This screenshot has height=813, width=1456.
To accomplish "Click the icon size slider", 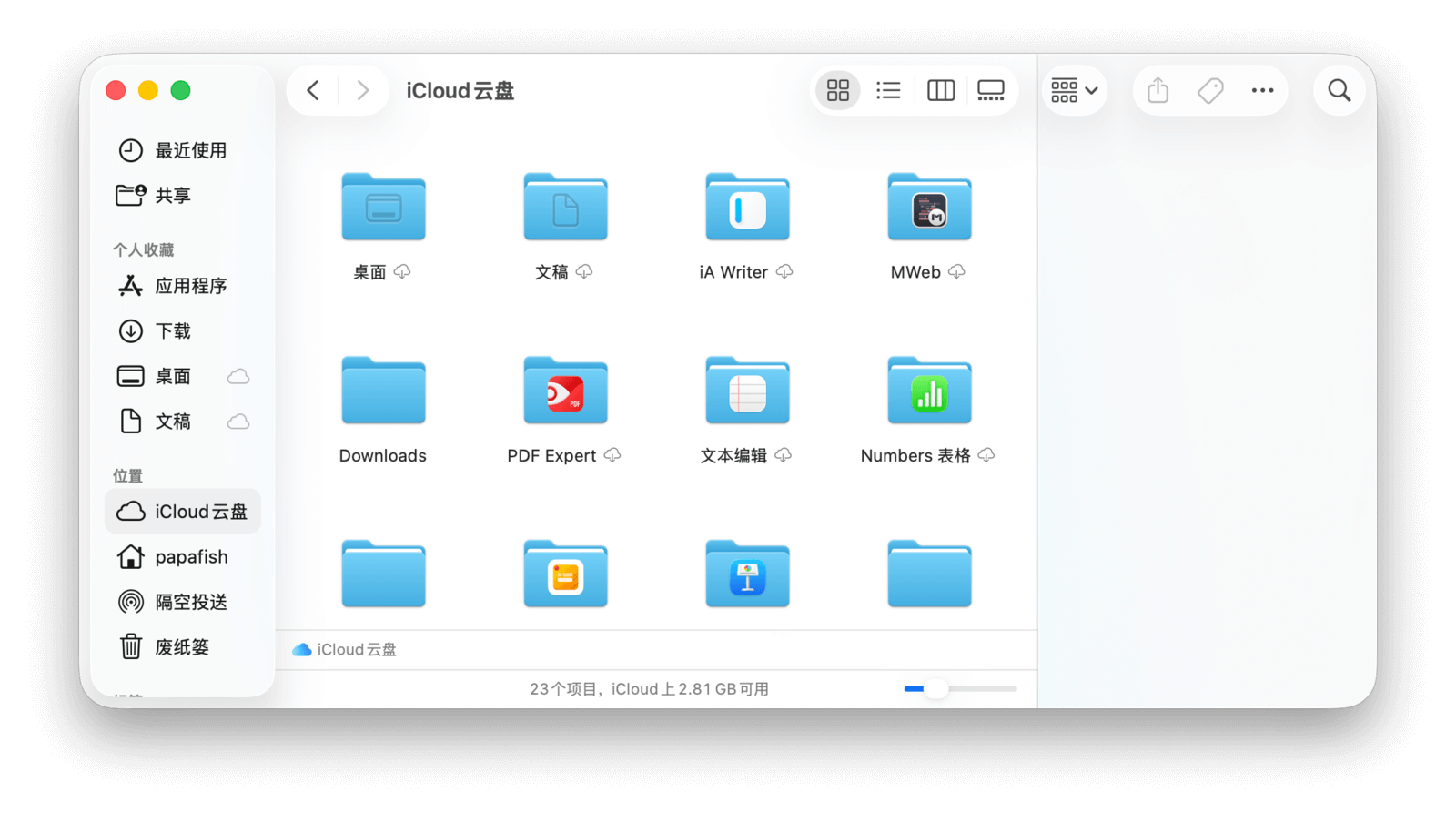I will (959, 689).
